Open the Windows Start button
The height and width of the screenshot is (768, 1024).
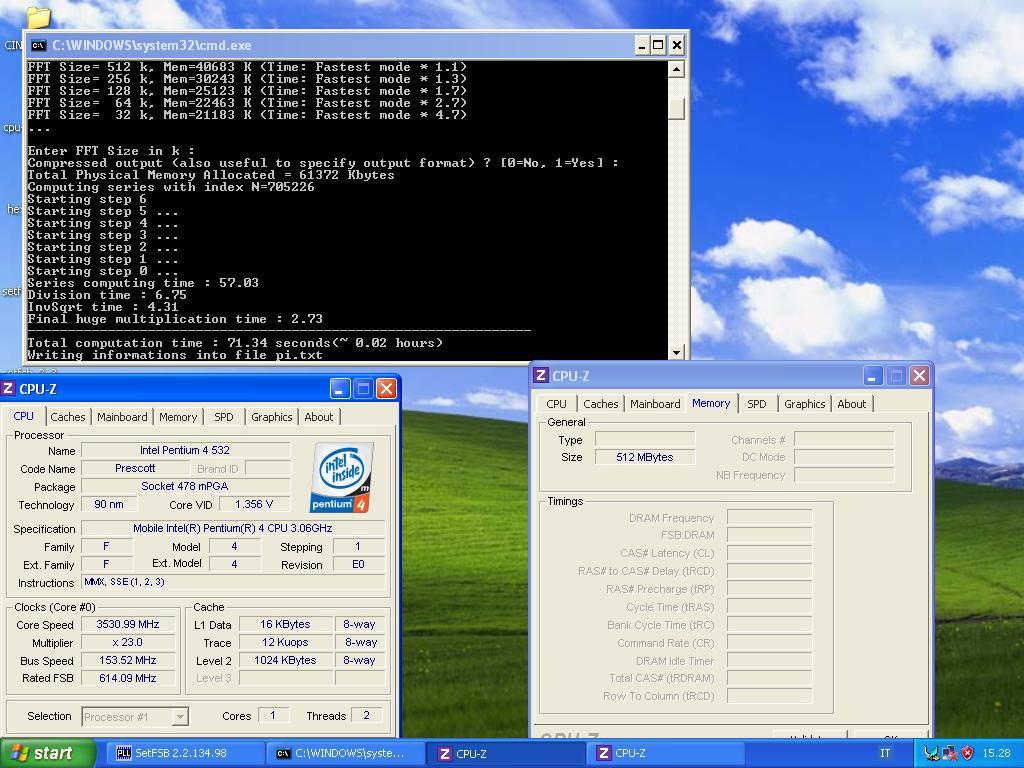[47, 754]
